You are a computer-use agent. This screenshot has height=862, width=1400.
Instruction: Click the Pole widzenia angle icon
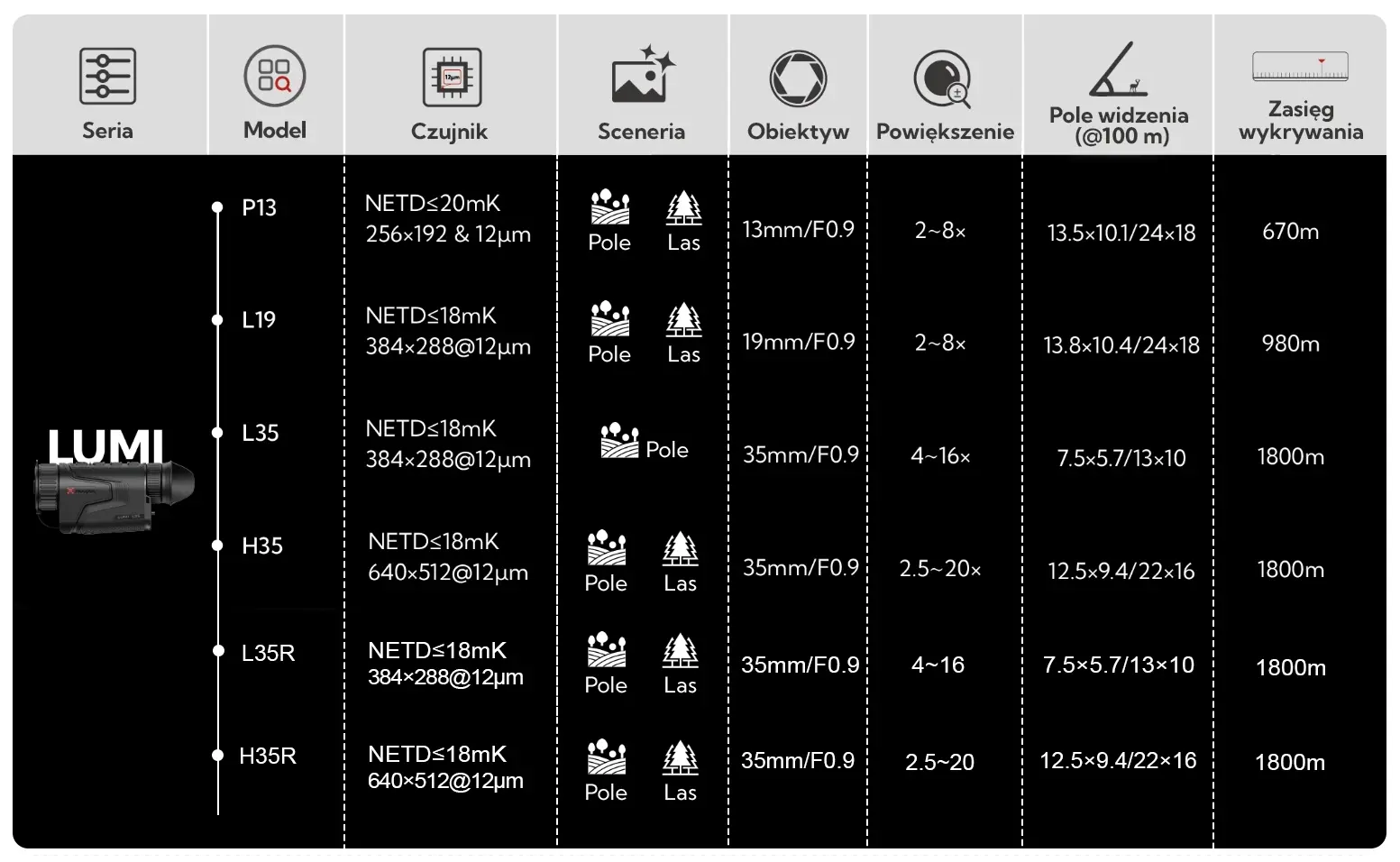[x=1118, y=70]
